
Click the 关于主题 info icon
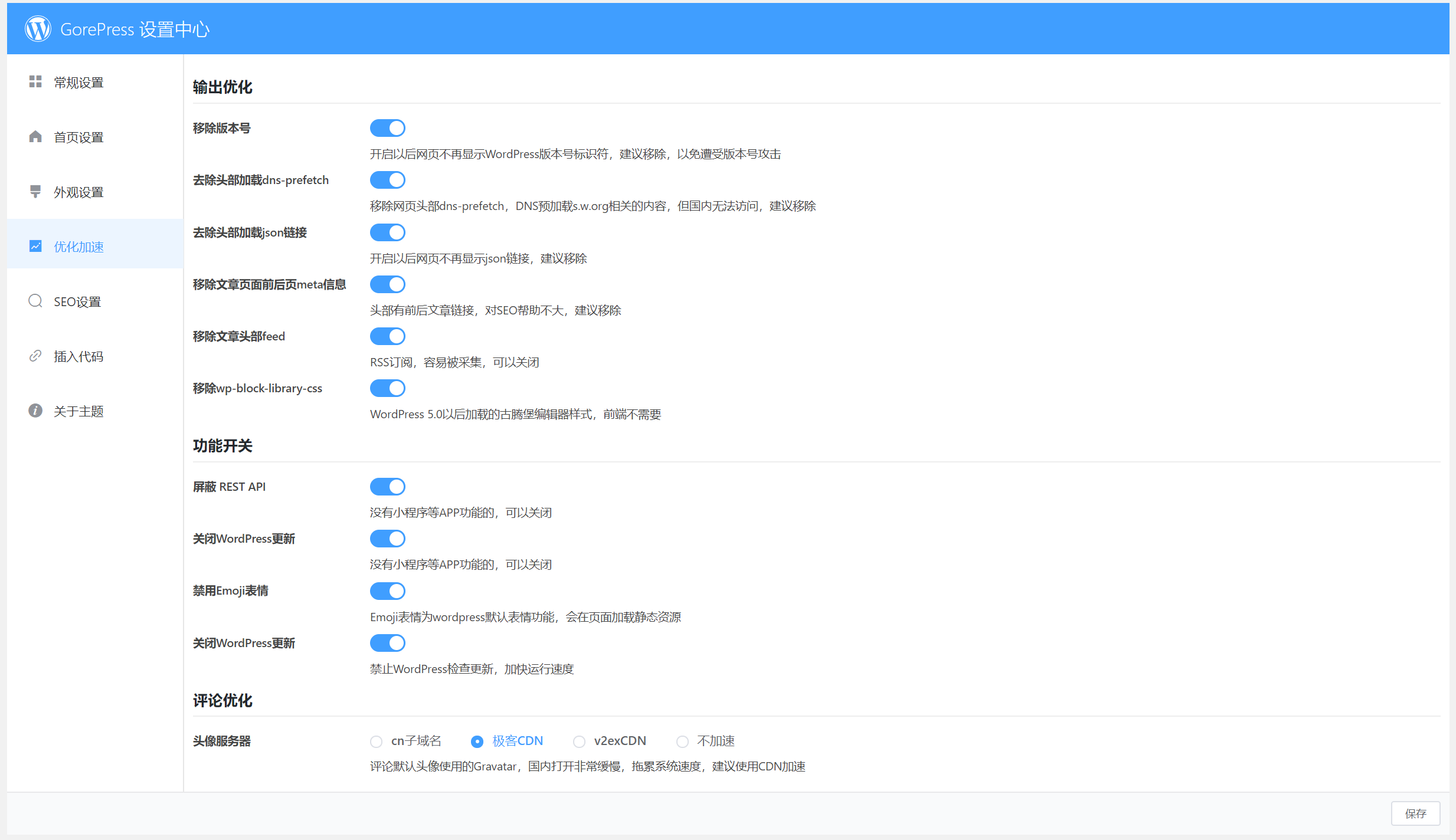coord(35,410)
